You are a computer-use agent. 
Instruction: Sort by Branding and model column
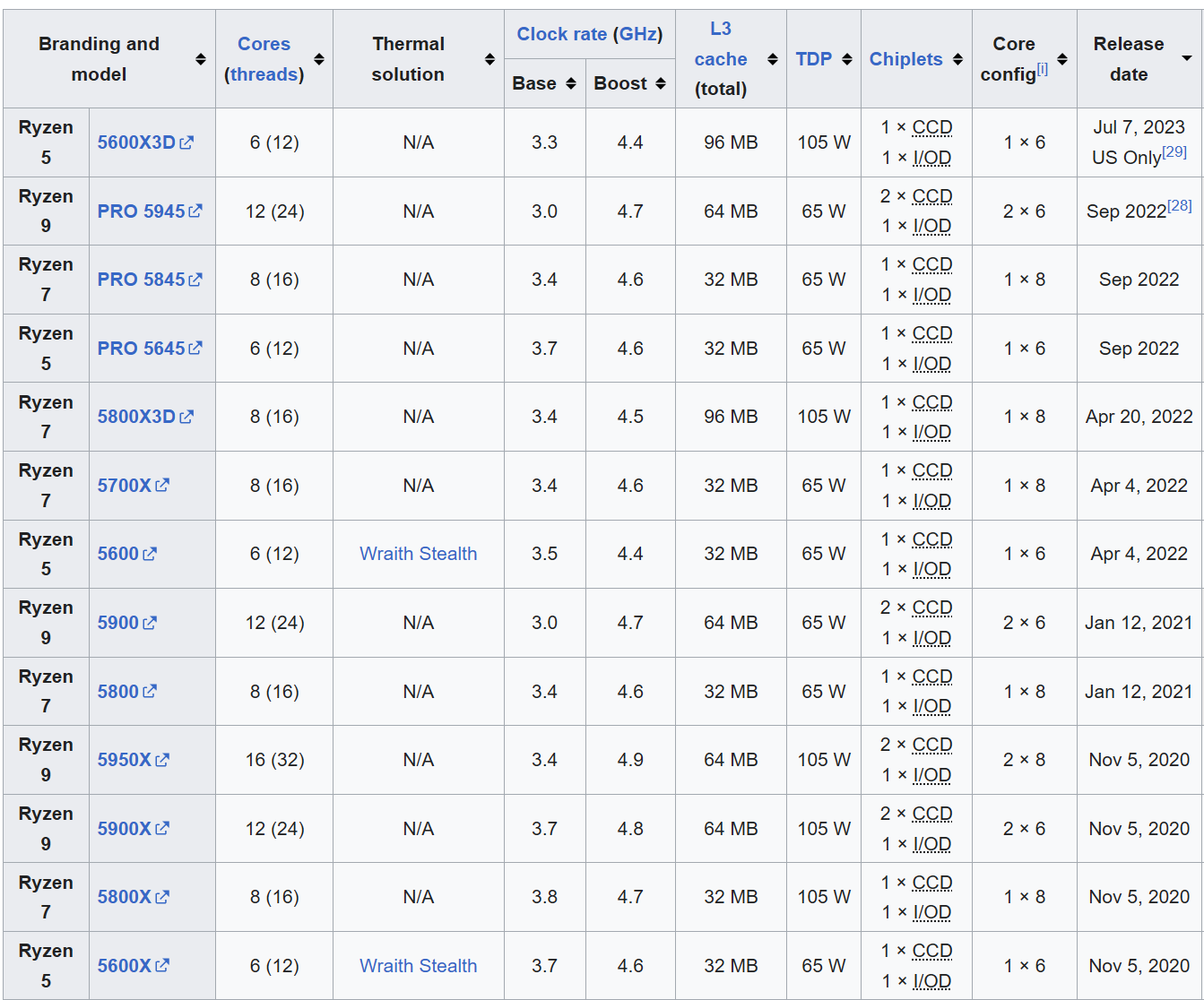coord(200,59)
